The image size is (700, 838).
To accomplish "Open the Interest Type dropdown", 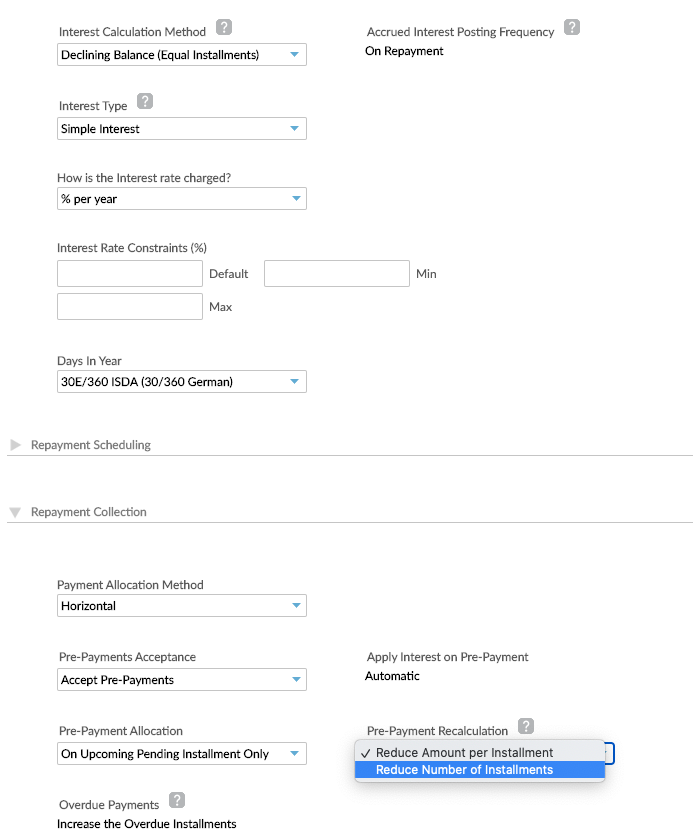I will click(x=181, y=128).
